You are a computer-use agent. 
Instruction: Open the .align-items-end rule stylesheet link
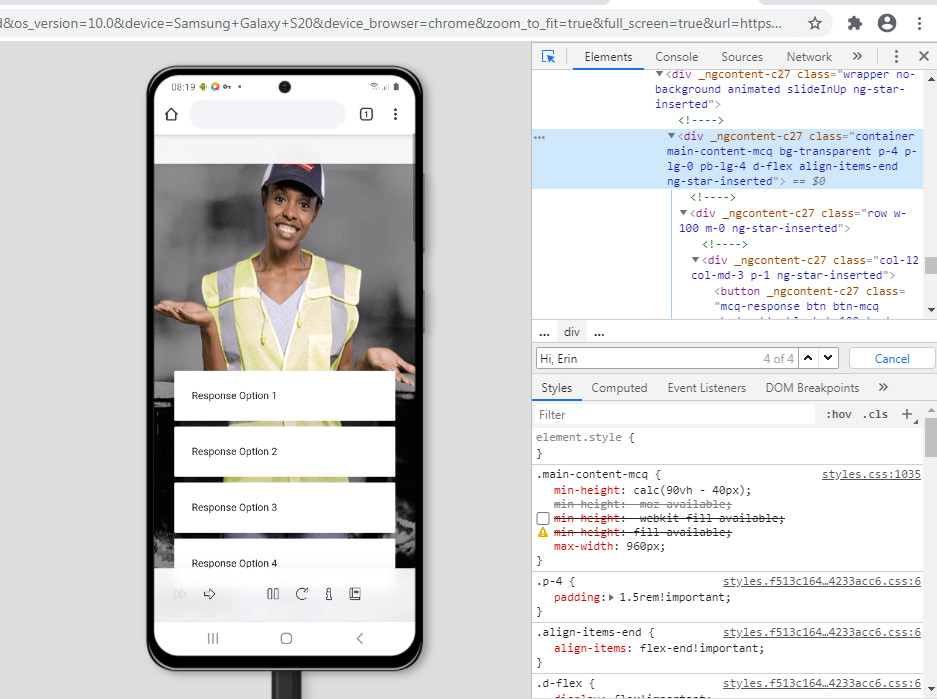tap(822, 632)
